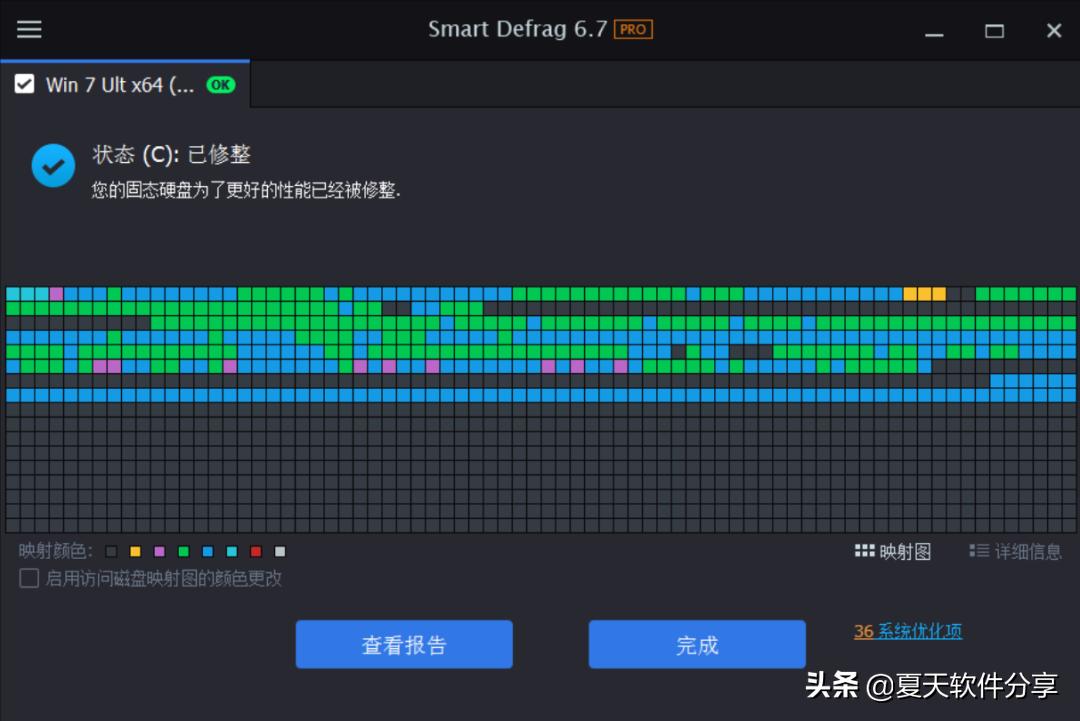This screenshot has height=721, width=1080.
Task: Click the gray swatch in 映射颜色 legend
Action: [x=110, y=551]
